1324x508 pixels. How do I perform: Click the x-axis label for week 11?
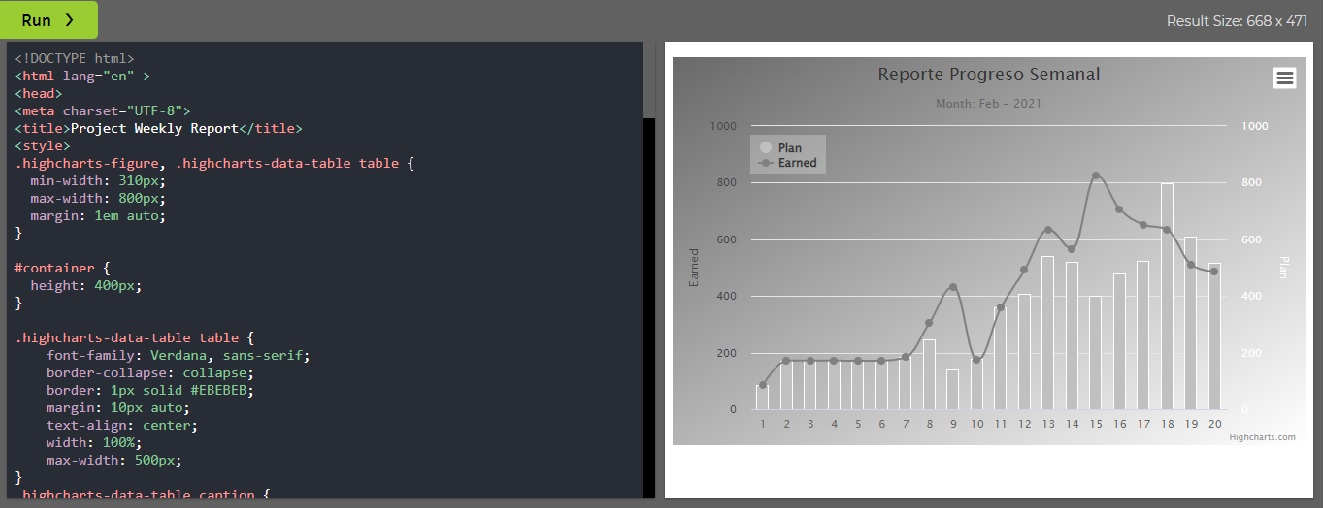click(x=1000, y=424)
